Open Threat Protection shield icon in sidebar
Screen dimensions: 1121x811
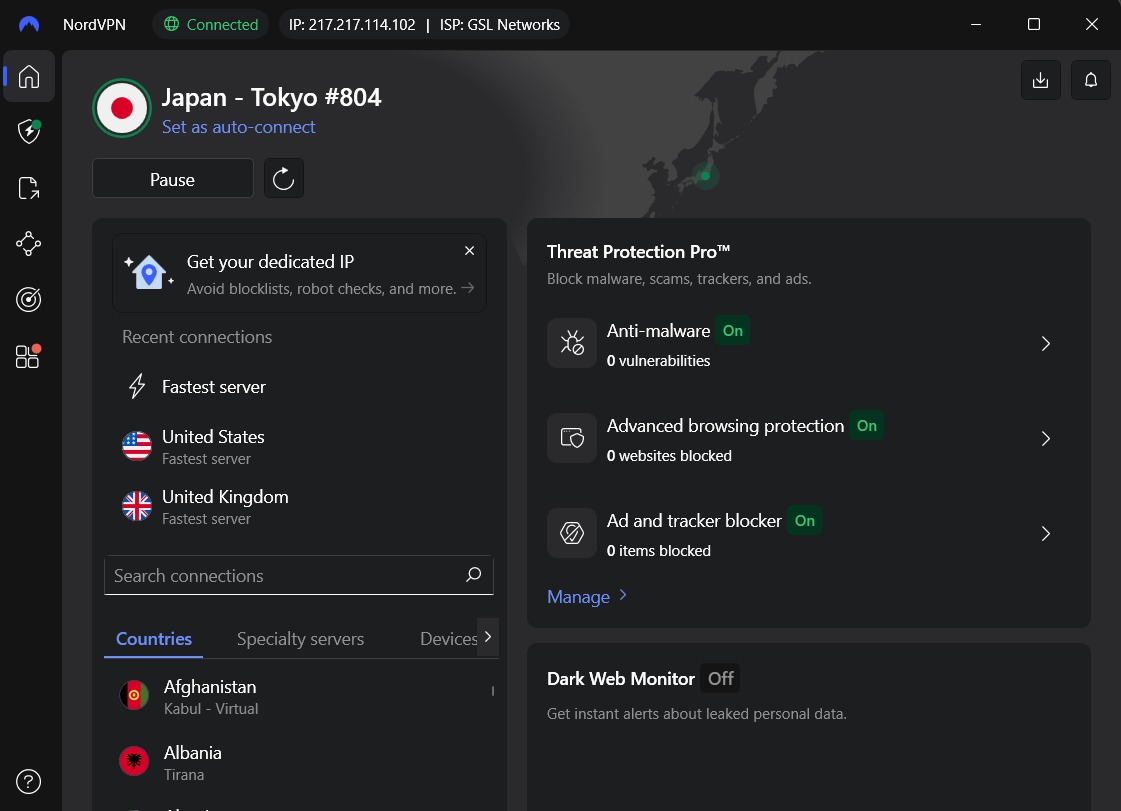tap(29, 132)
